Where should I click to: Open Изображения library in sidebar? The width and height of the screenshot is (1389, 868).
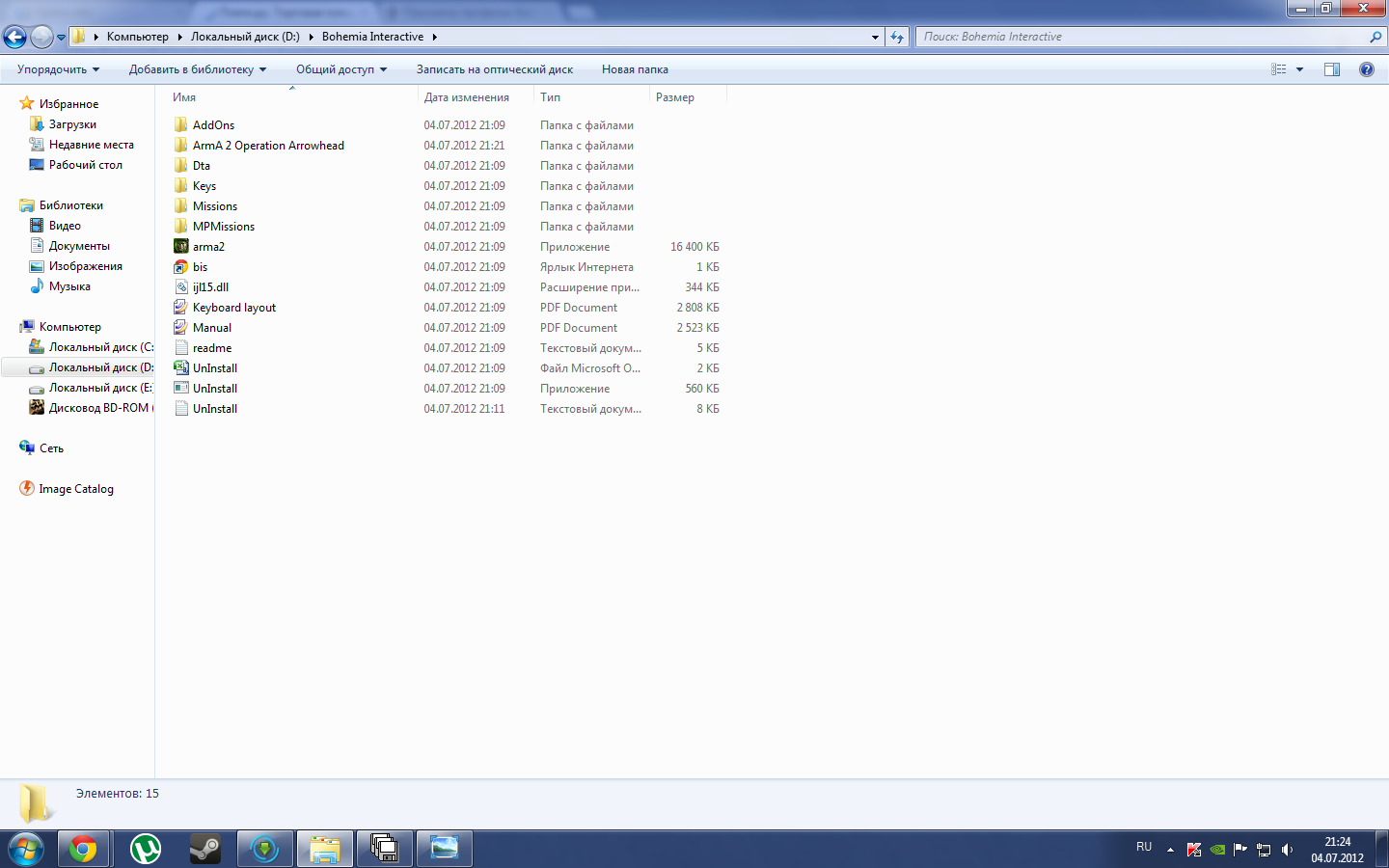tap(86, 266)
